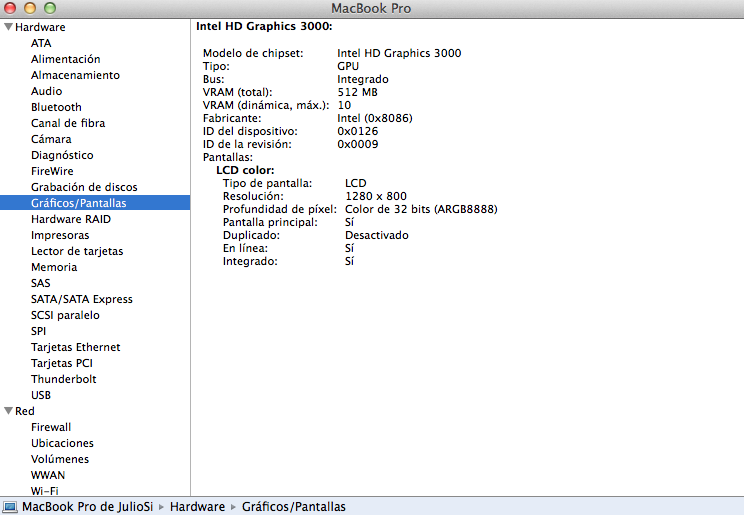Show Memoria details
The height and width of the screenshot is (515, 744).
(x=54, y=267)
